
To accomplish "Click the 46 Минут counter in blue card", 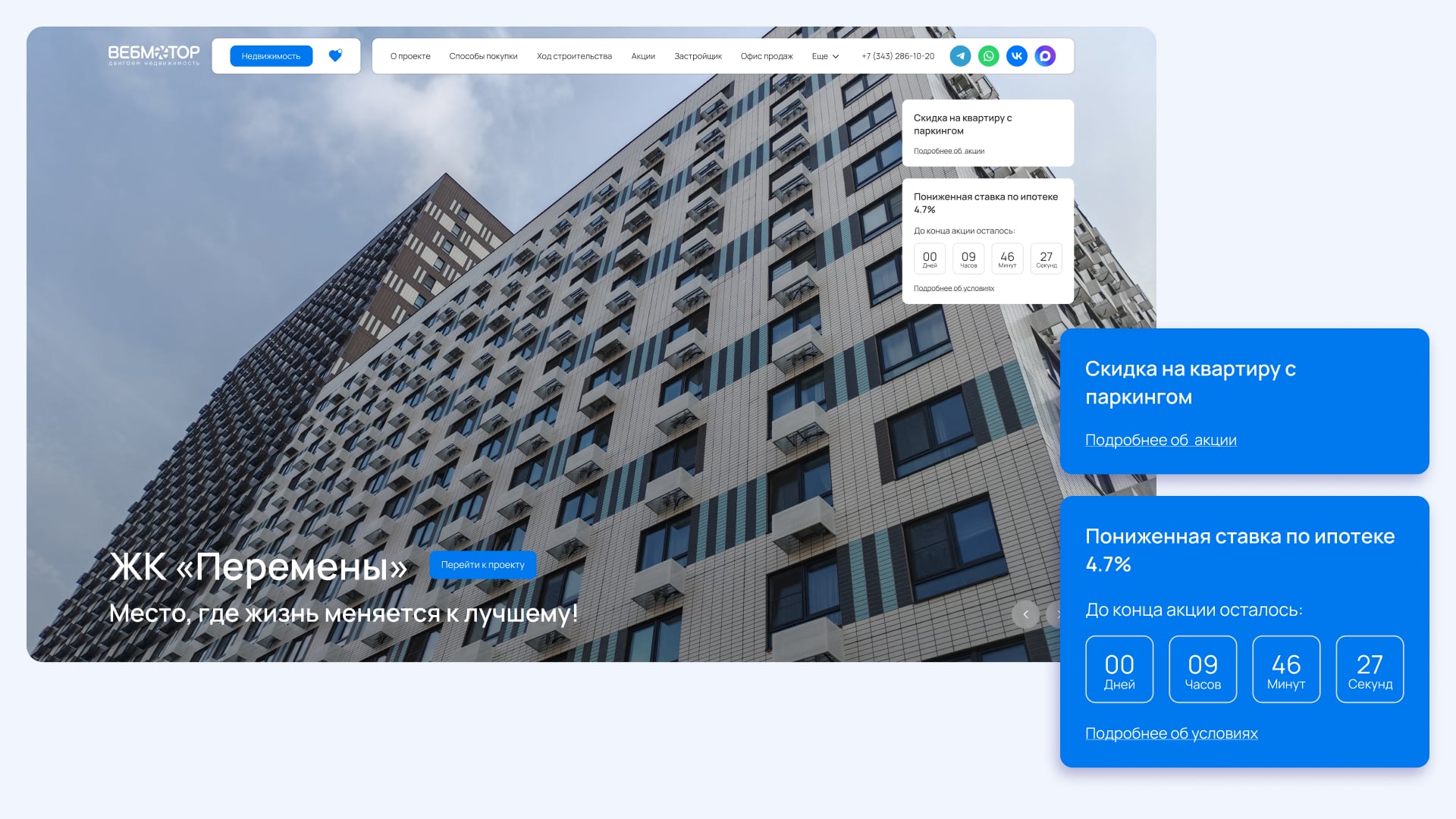I will pyautogui.click(x=1286, y=670).
